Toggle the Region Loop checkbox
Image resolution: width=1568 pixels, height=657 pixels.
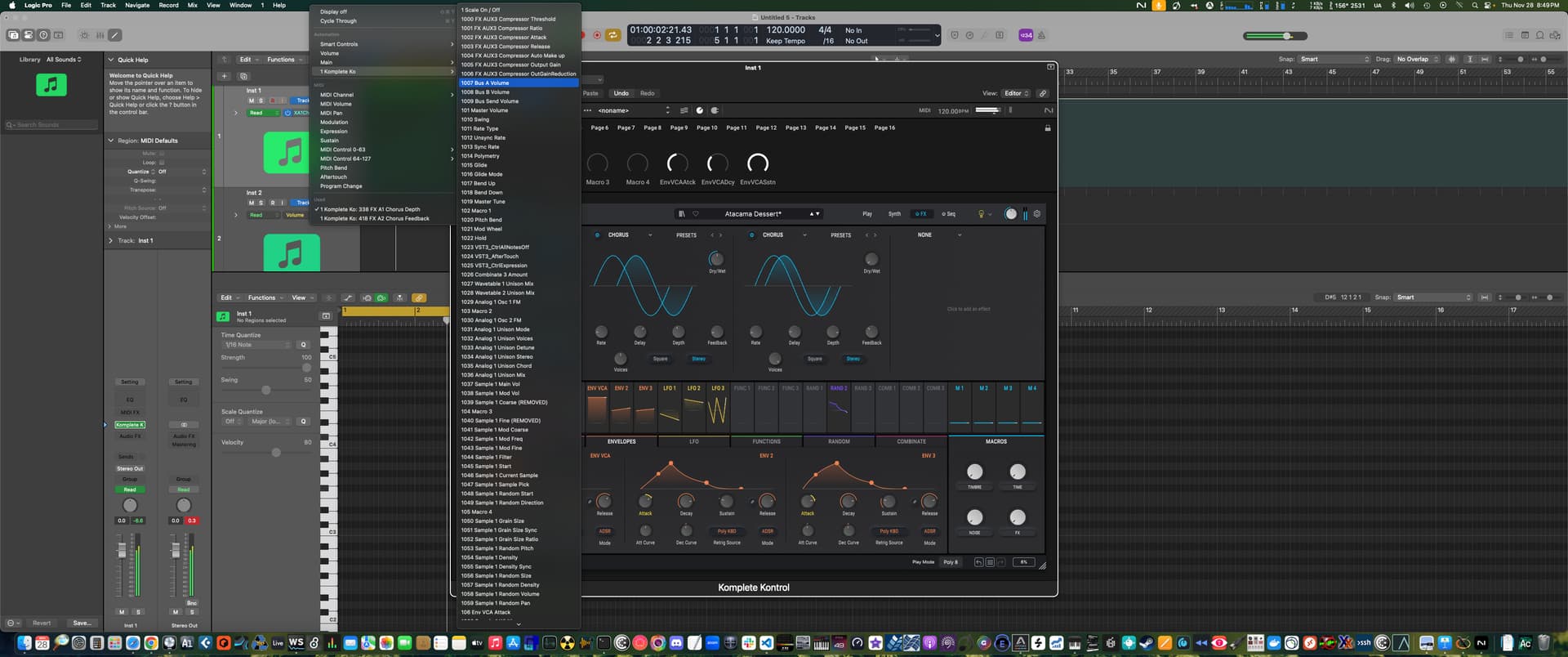(162, 163)
